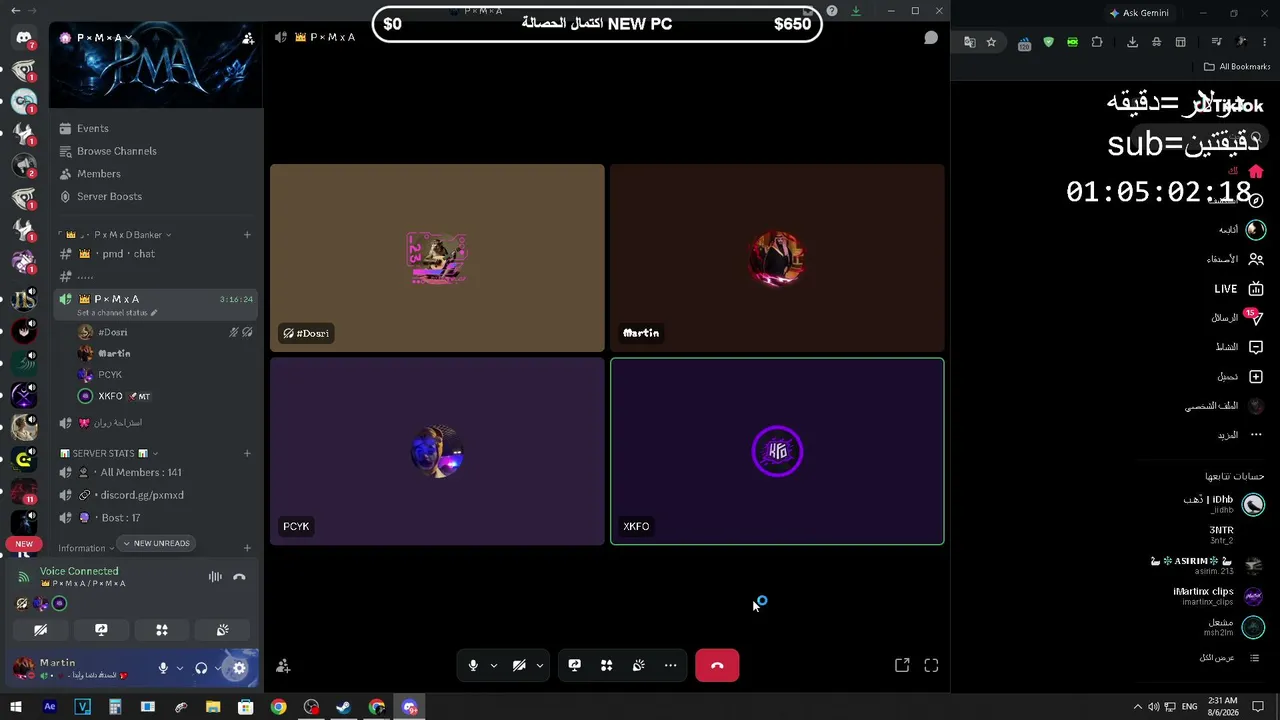Viewport: 1280px width, 720px height.
Task: Select XKFO in voice channel list
Action: (x=110, y=396)
